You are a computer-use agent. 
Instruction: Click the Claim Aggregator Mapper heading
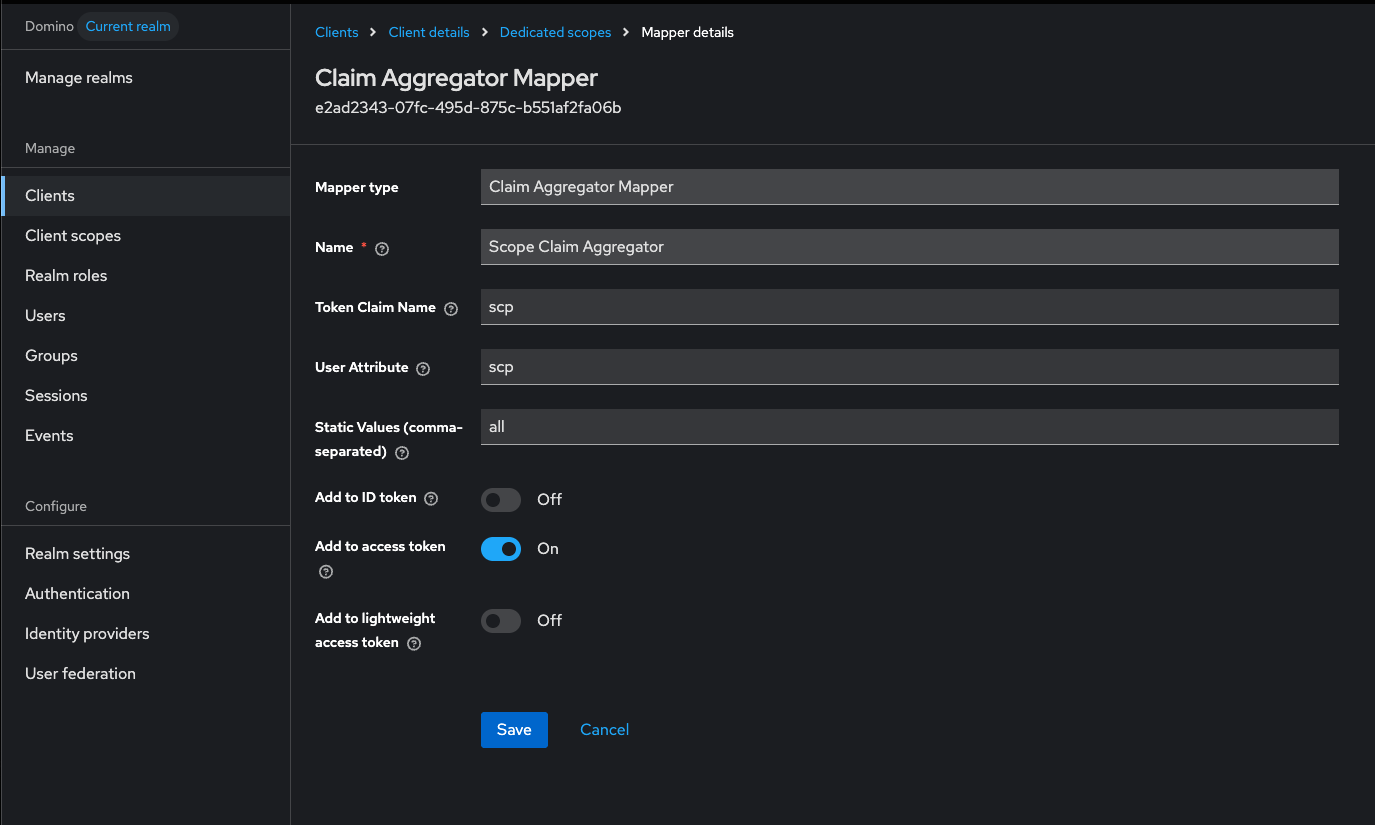[x=456, y=78]
